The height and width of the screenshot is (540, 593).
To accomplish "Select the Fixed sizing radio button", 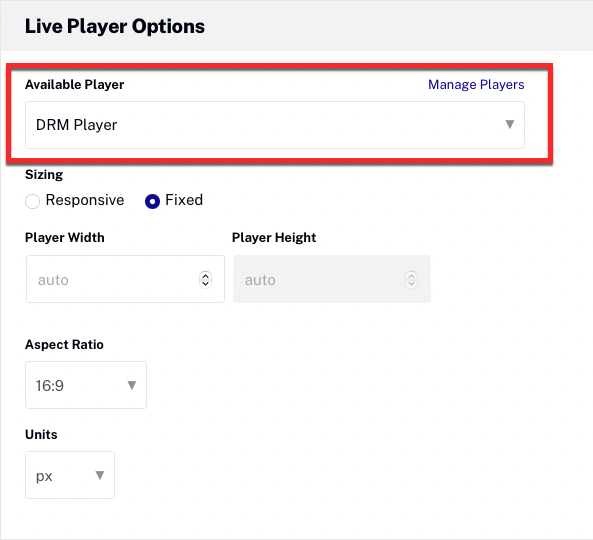I will [x=152, y=201].
